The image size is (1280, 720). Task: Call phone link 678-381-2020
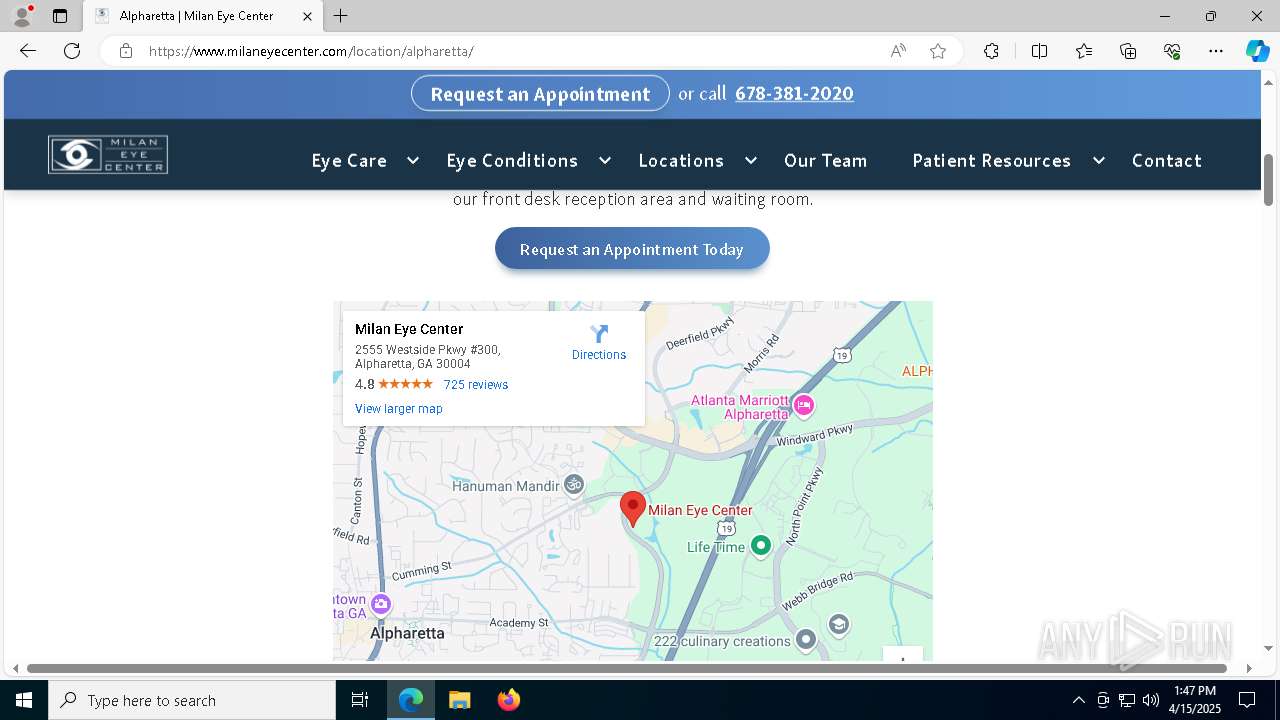click(x=794, y=93)
